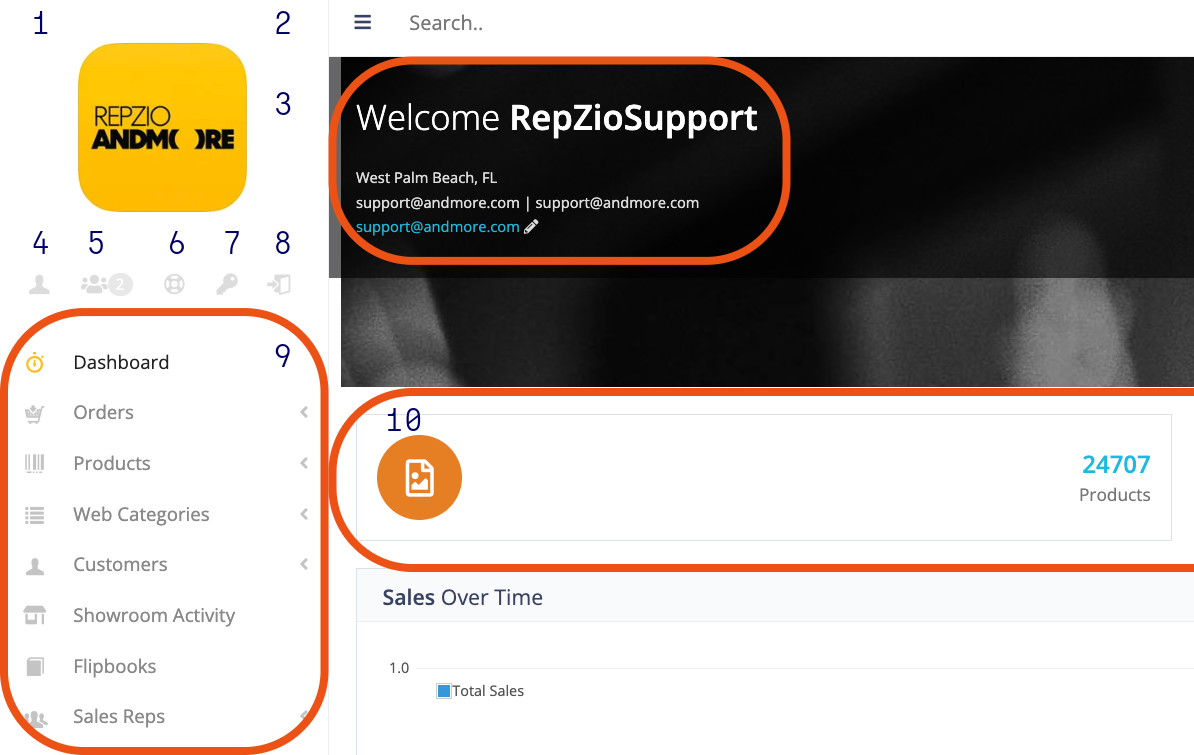Expand the Web Categories chevron

pos(304,514)
